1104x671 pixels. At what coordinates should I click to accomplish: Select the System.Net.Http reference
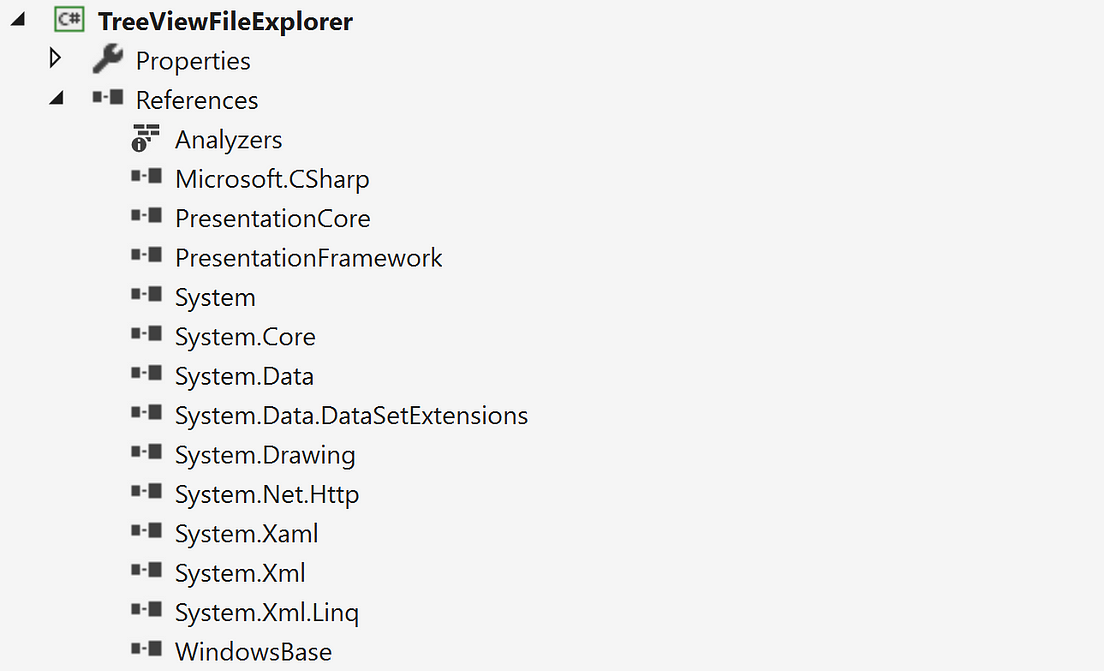pos(267,494)
